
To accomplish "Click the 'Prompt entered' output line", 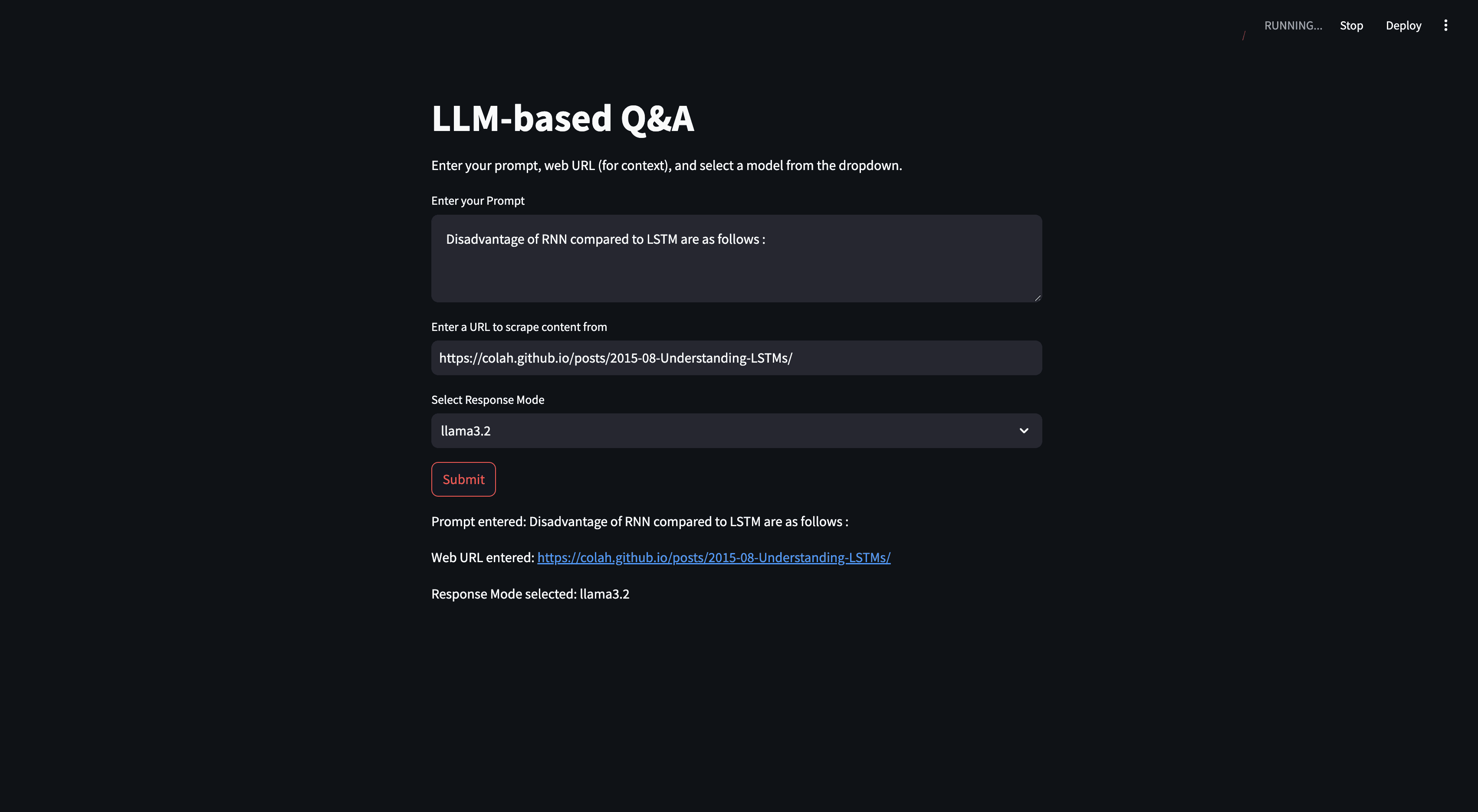I will coord(640,521).
